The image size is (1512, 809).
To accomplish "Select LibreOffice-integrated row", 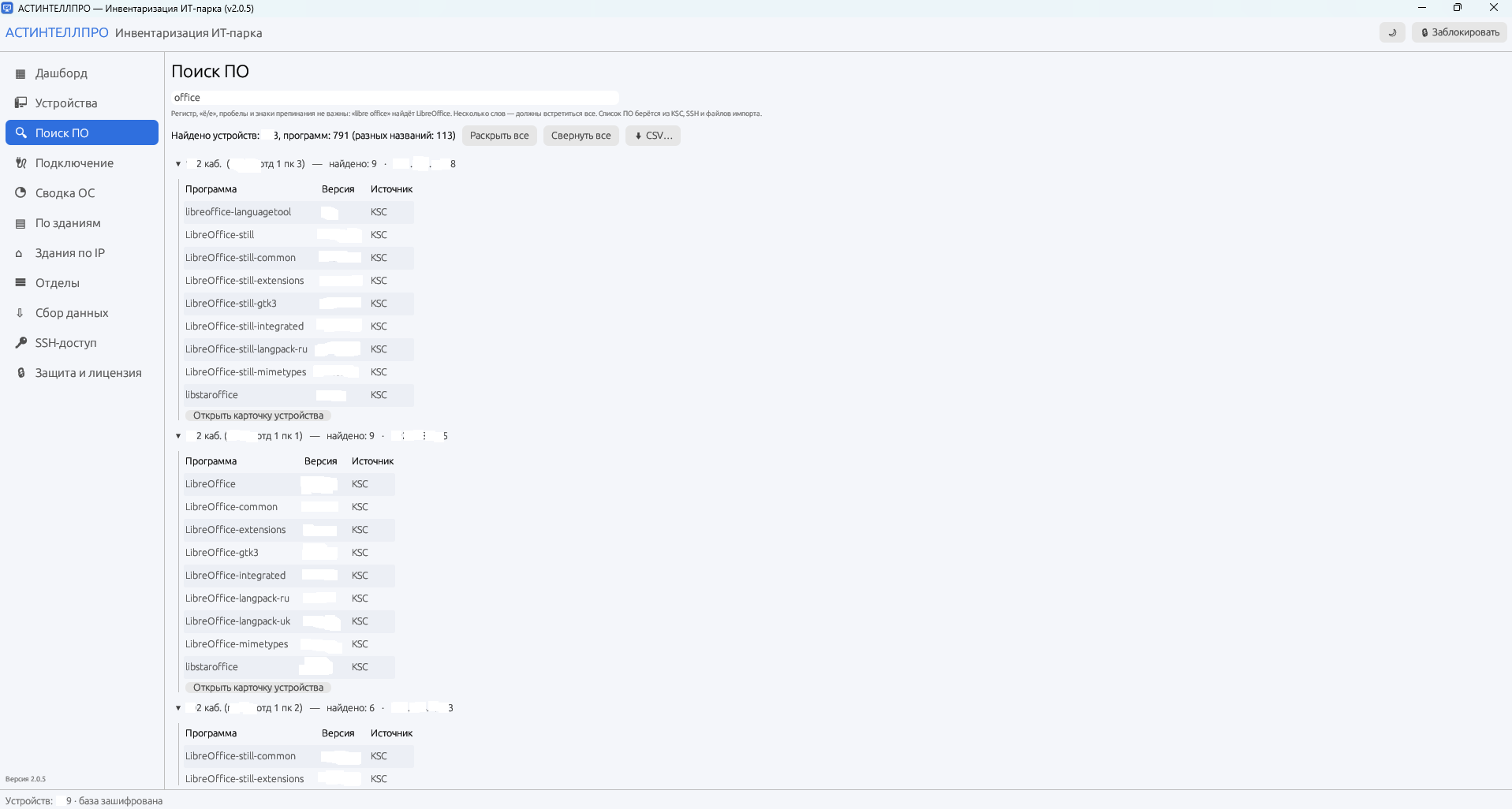I will 289,576.
